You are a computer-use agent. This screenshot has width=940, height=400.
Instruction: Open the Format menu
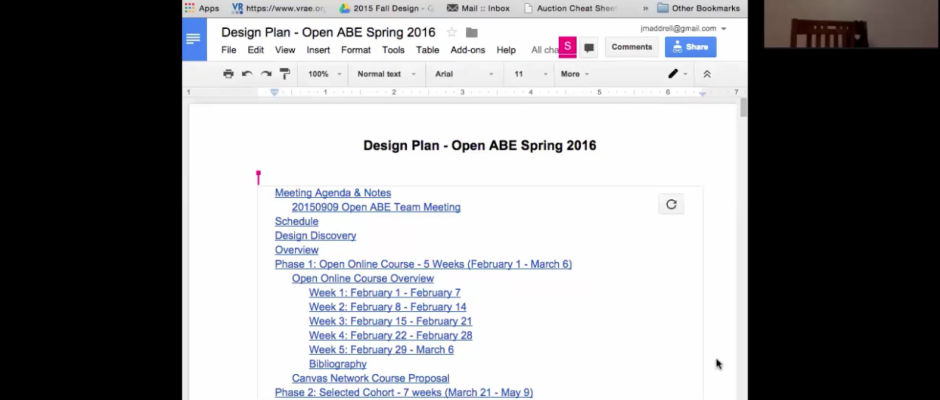(355, 50)
